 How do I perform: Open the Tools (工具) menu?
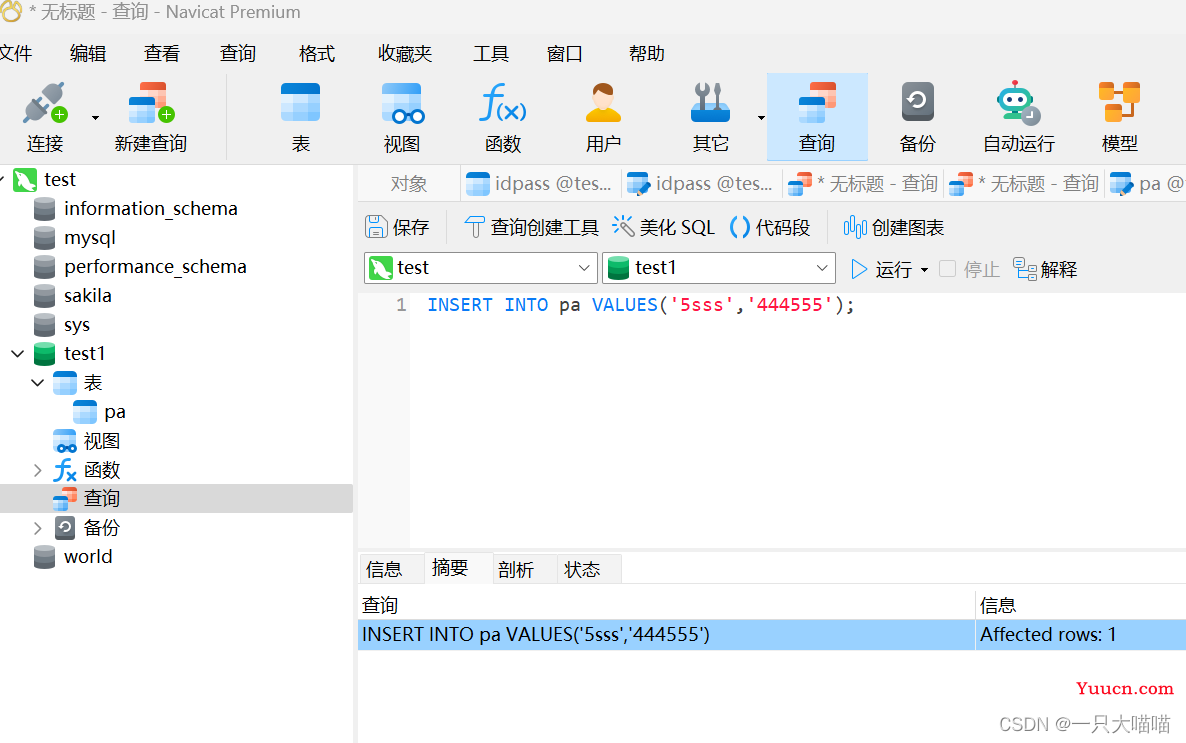491,54
